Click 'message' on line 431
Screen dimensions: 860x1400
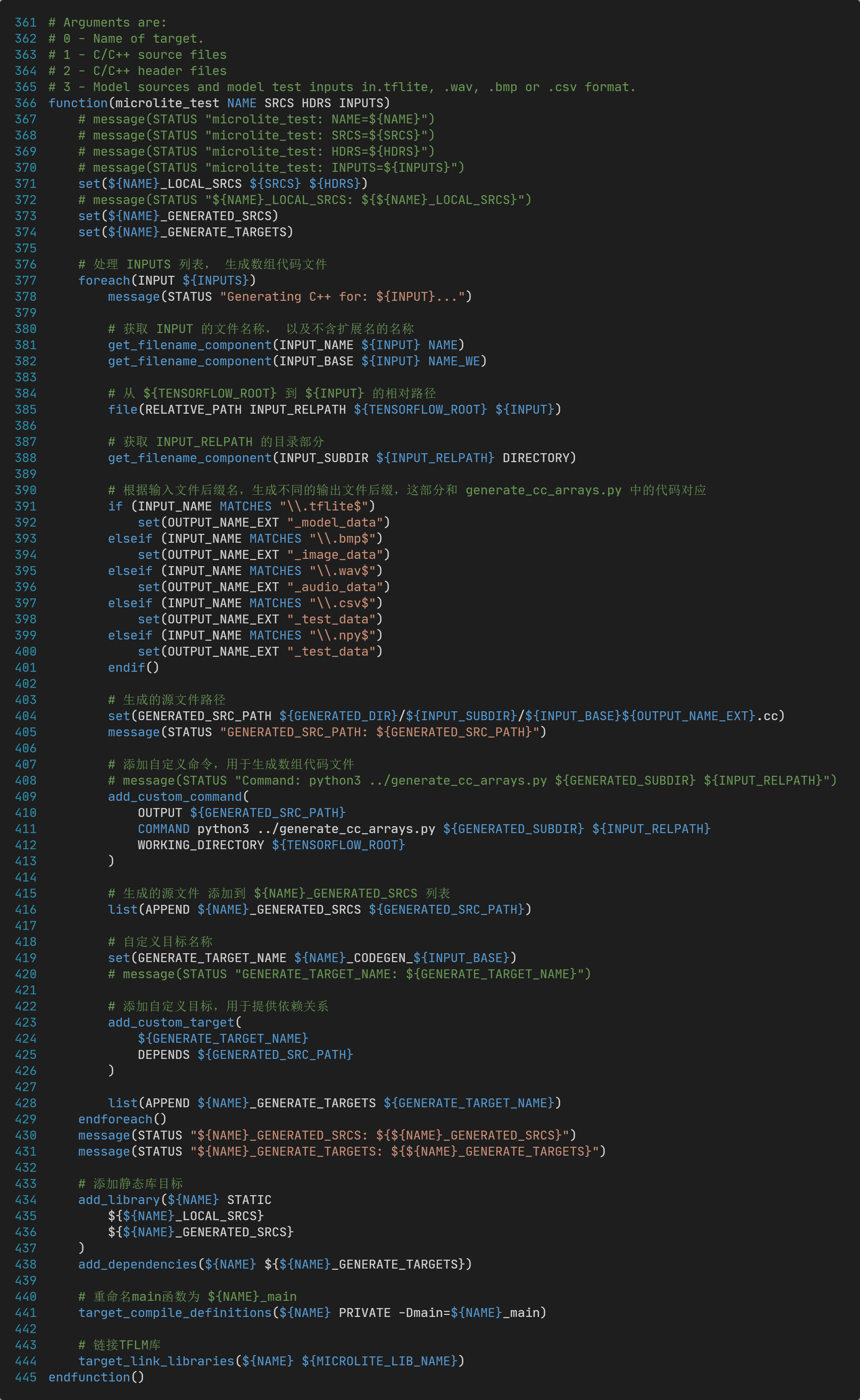click(104, 1151)
